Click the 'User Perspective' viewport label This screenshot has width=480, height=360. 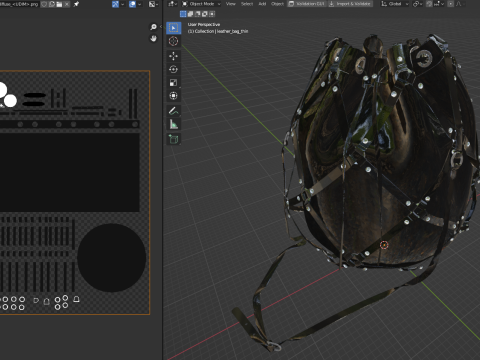204,25
